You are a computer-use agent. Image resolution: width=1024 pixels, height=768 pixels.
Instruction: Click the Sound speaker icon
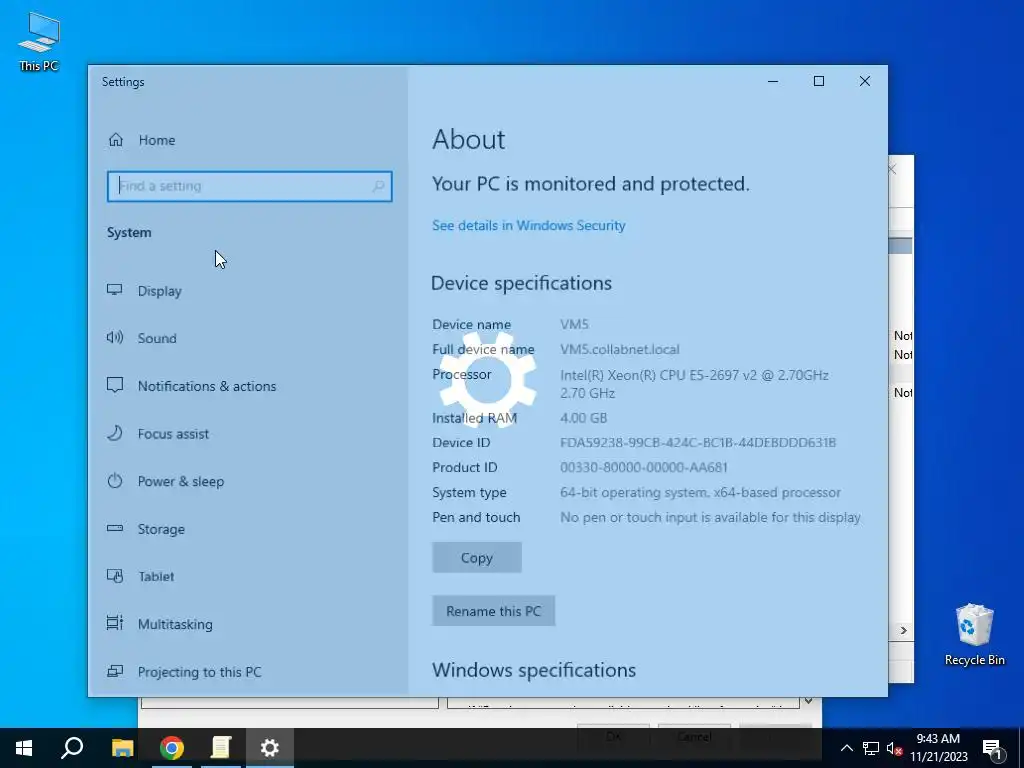[x=115, y=338]
